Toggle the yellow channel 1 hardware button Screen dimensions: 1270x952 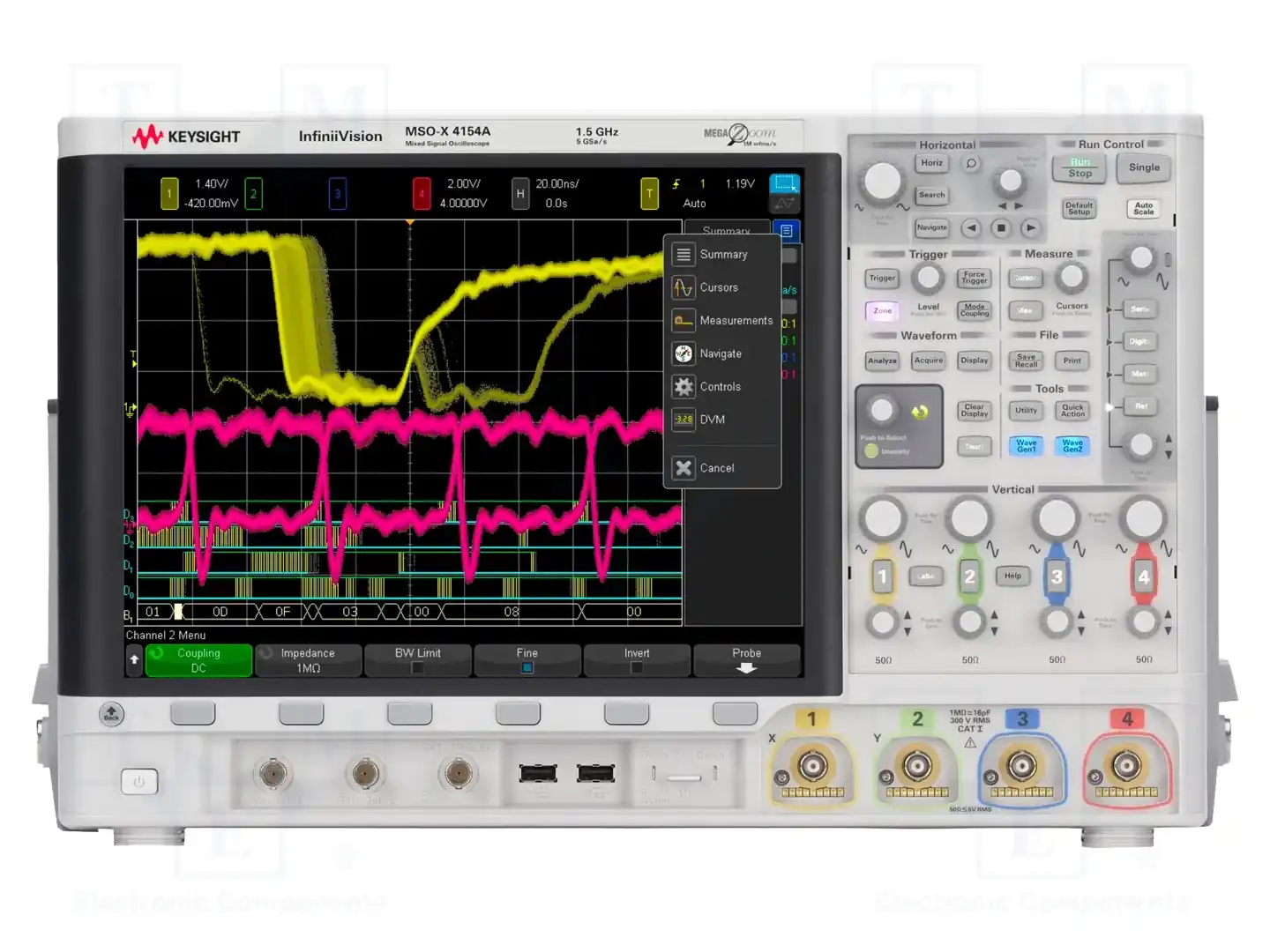(883, 577)
